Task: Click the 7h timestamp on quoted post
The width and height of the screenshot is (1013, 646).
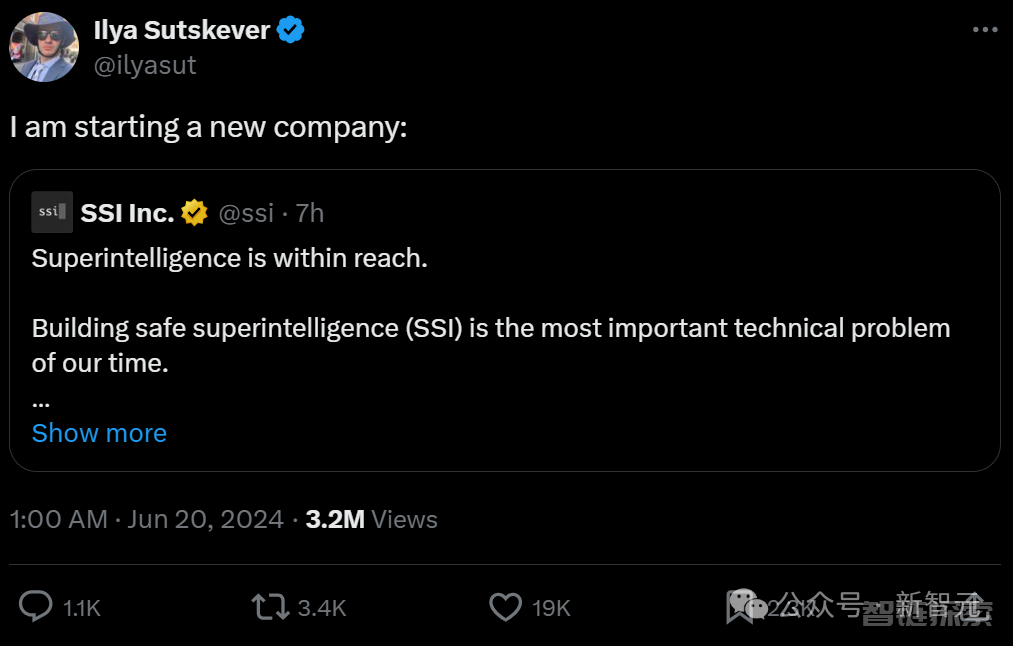Action: 310,213
